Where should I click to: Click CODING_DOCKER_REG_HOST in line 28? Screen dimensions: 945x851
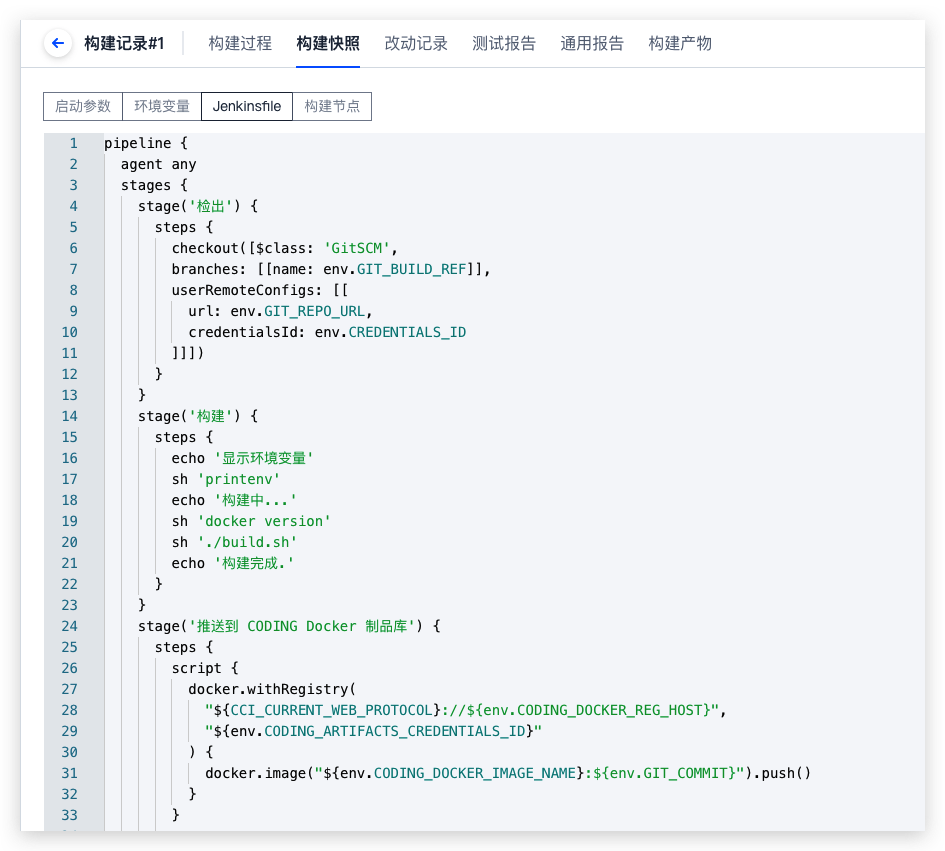click(610, 711)
